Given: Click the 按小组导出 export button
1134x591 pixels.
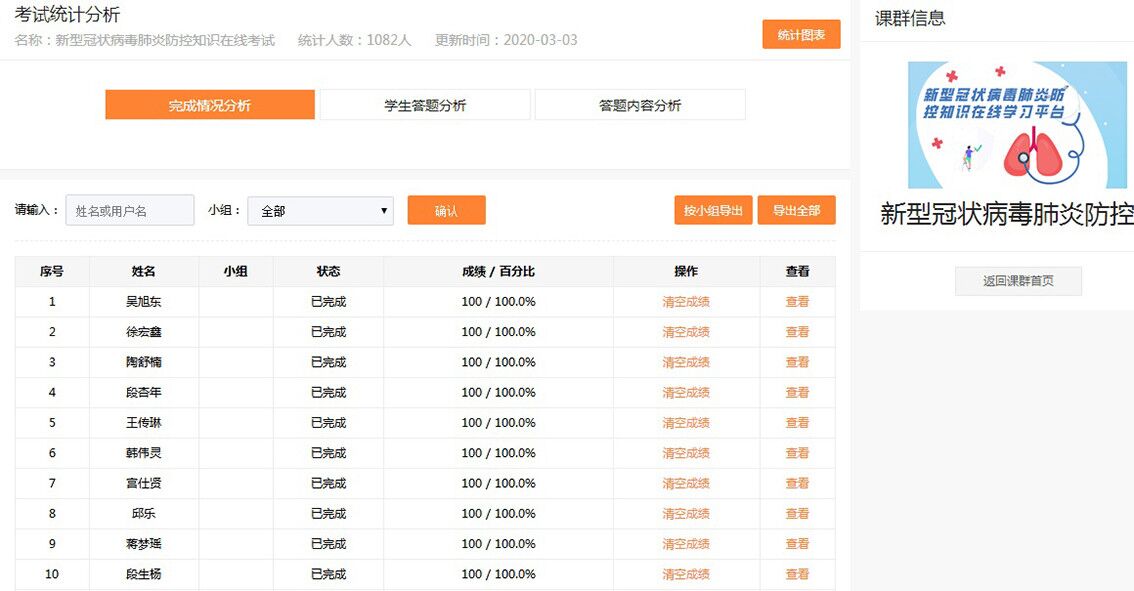Looking at the screenshot, I should (713, 211).
